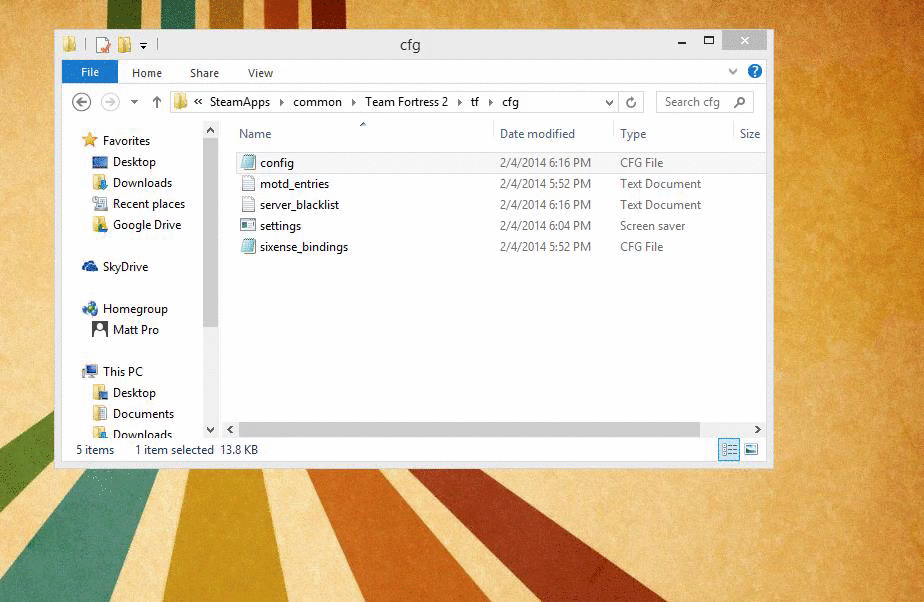Select the server_blacklist text document
Image resolution: width=924 pixels, height=602 pixels.
(x=501, y=205)
